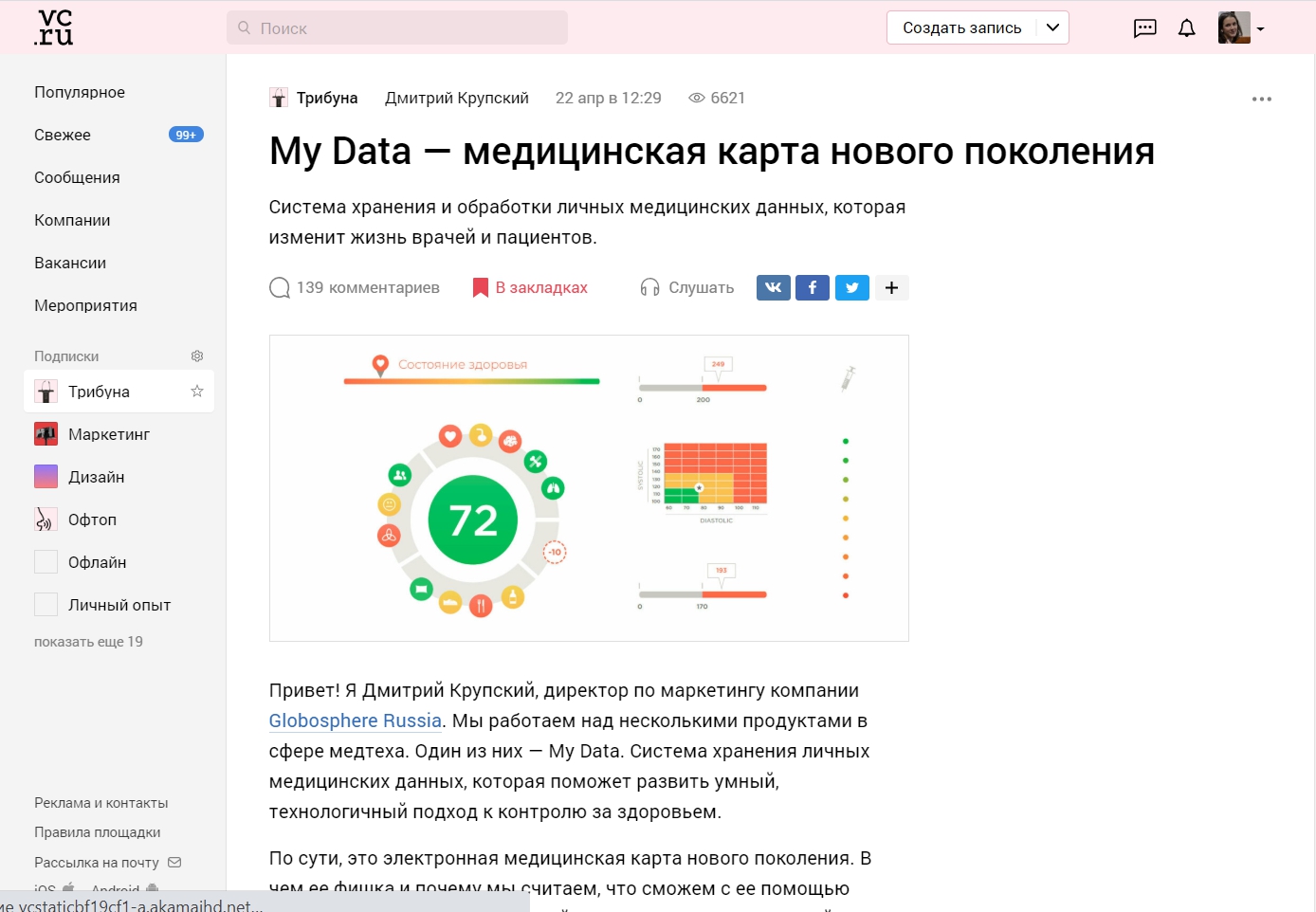The height and width of the screenshot is (912, 1316).
Task: Open the article infographic image
Action: coord(589,488)
